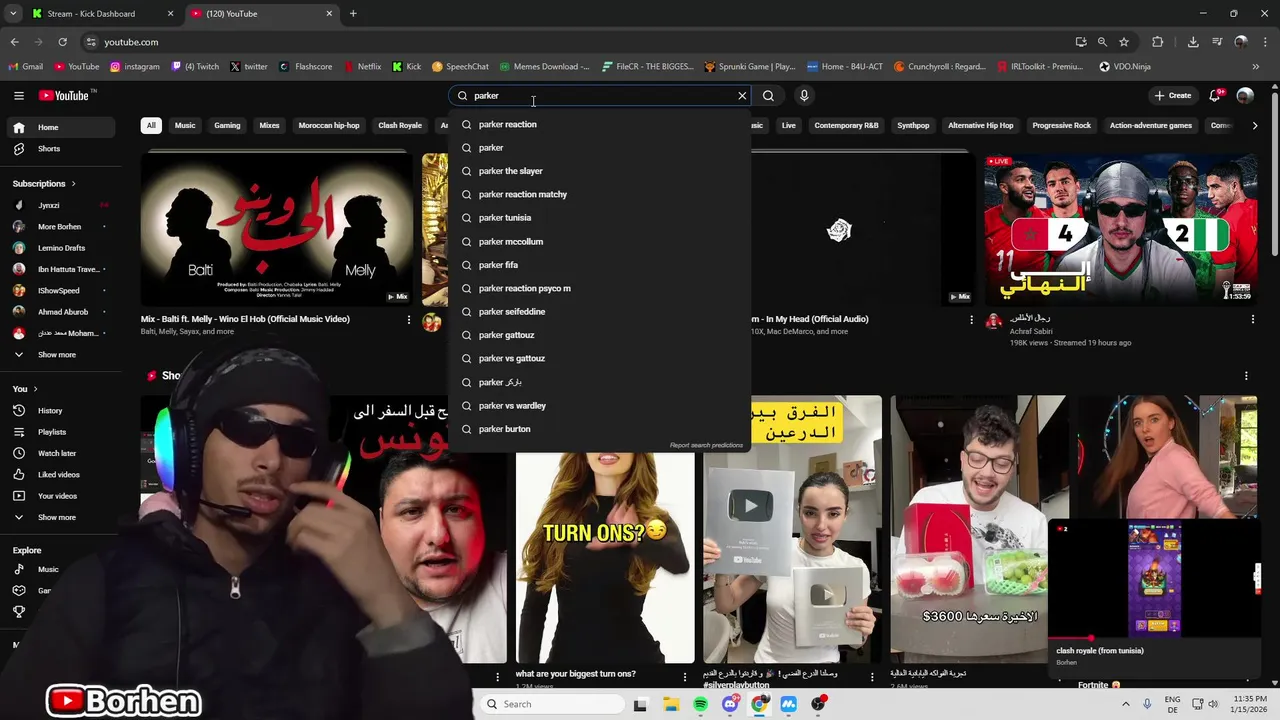
Task: Open the Shorts shelf options menu
Action: [1246, 376]
